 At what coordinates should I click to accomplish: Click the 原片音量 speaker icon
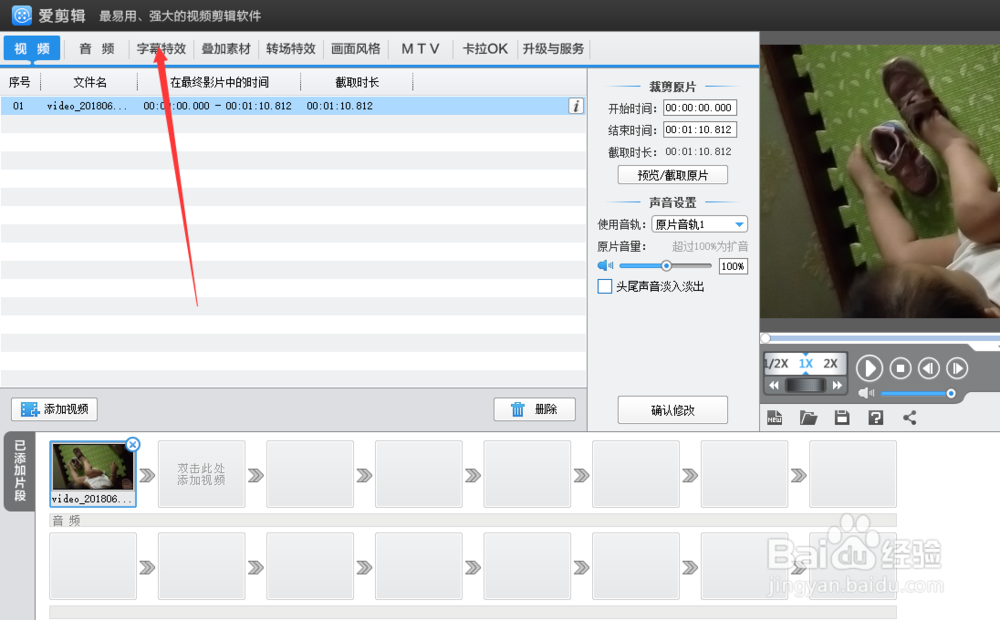point(605,265)
